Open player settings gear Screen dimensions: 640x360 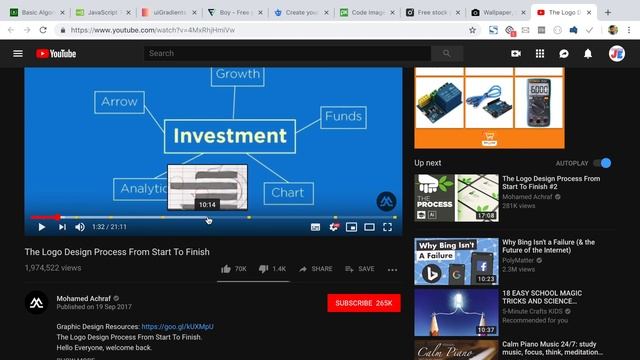coord(333,227)
